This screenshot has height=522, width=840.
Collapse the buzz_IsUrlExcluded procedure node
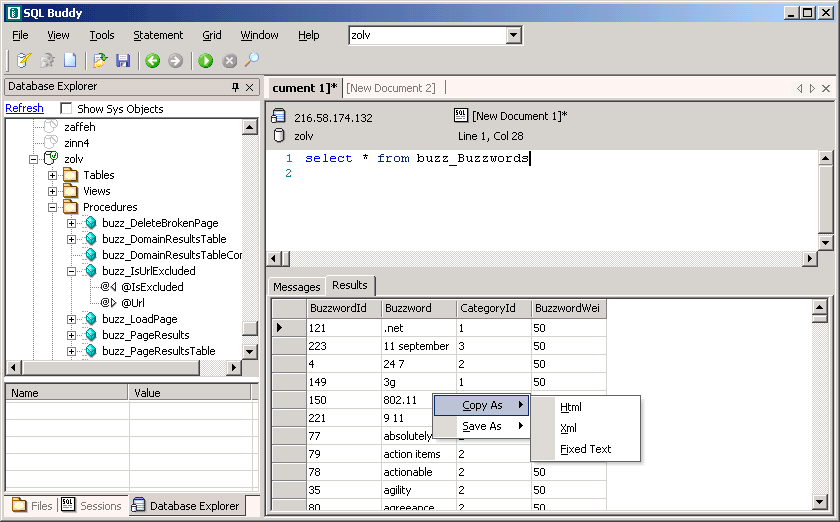pyautogui.click(x=72, y=271)
